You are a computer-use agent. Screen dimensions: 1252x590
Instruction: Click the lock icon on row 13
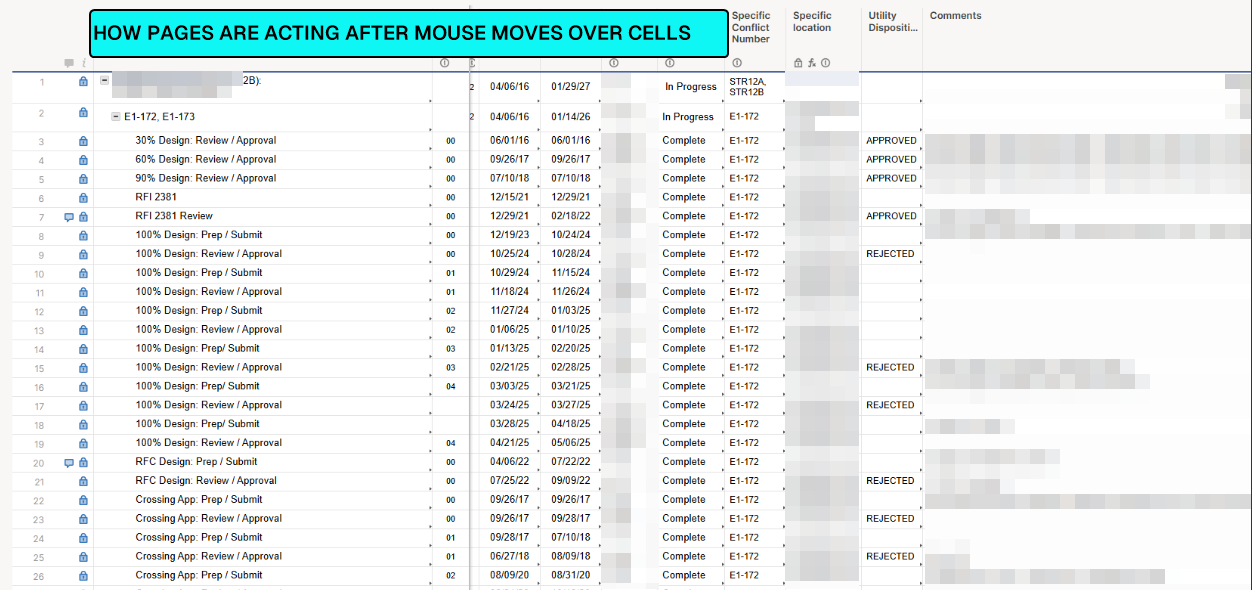point(83,330)
